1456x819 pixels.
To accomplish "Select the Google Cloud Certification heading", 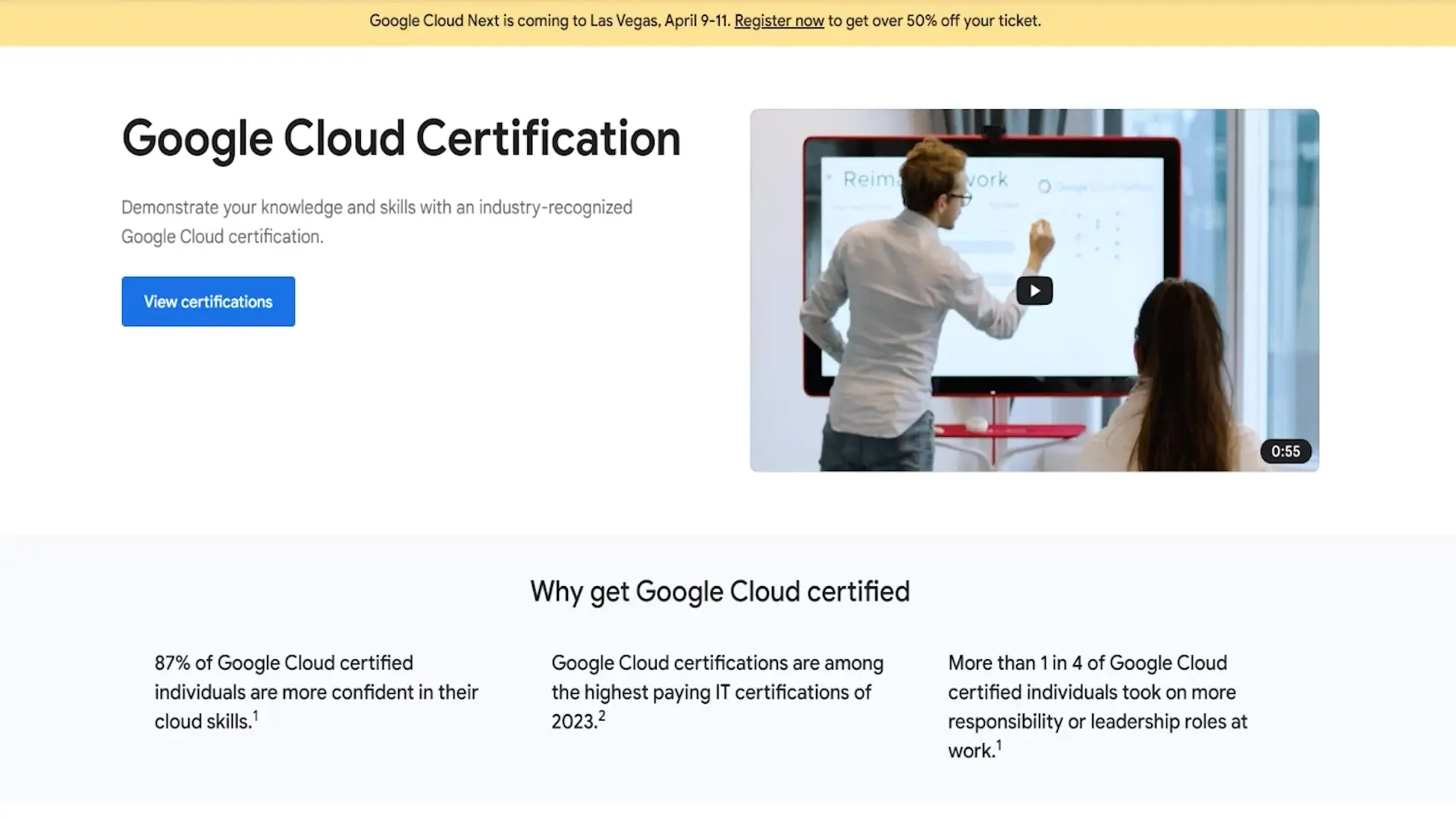I will point(401,139).
